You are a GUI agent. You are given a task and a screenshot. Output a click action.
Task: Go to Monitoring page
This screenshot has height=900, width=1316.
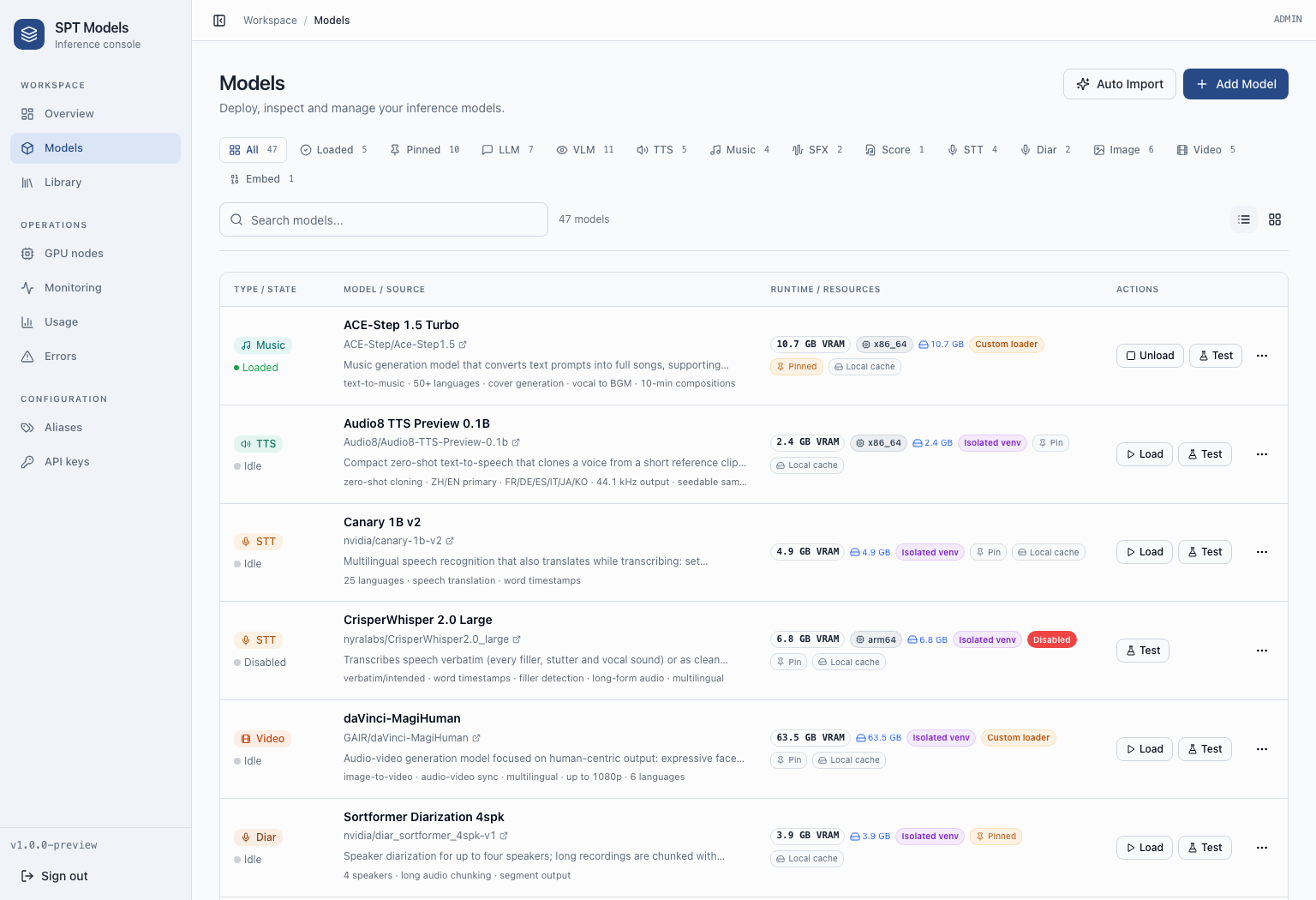95,288
